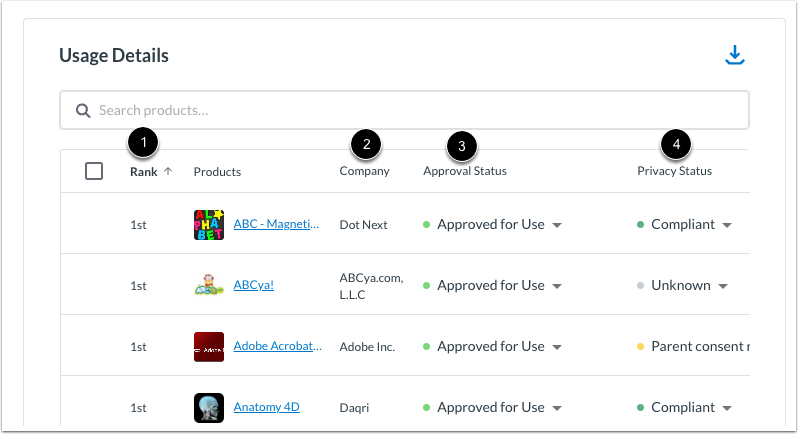Screen dimensions: 798x434
Task: Click the Company column header
Action: [x=364, y=171]
